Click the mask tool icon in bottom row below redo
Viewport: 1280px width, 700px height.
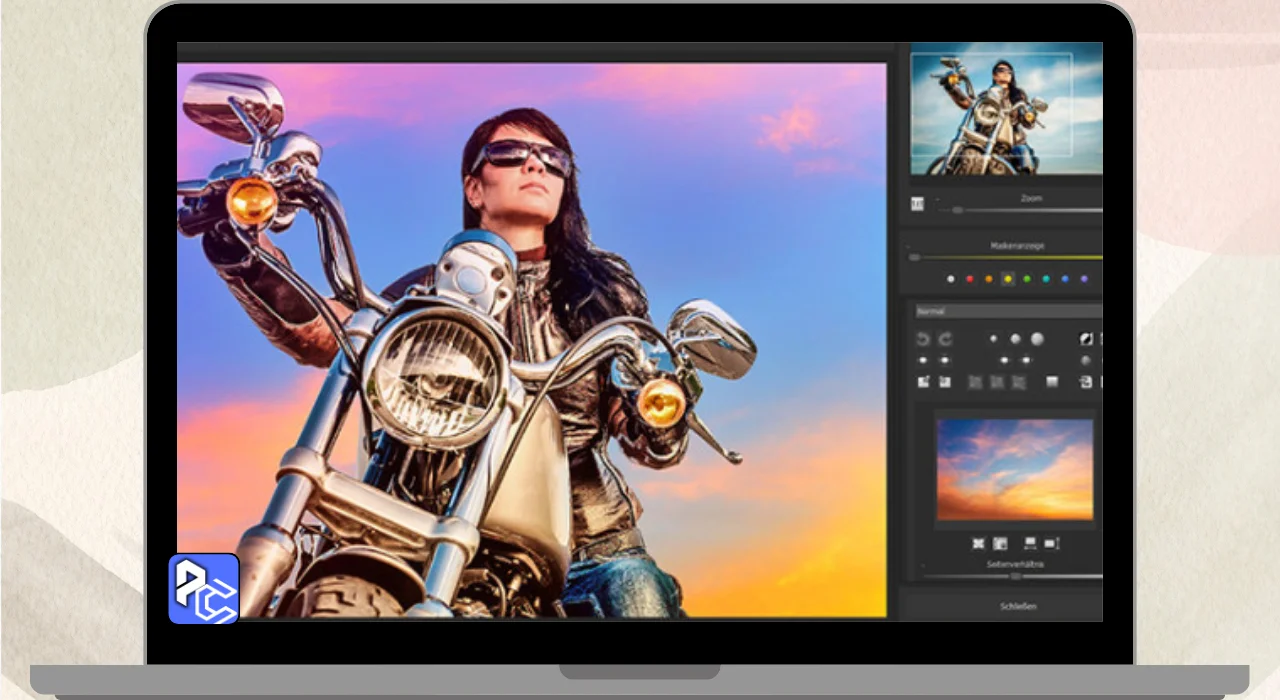945,382
